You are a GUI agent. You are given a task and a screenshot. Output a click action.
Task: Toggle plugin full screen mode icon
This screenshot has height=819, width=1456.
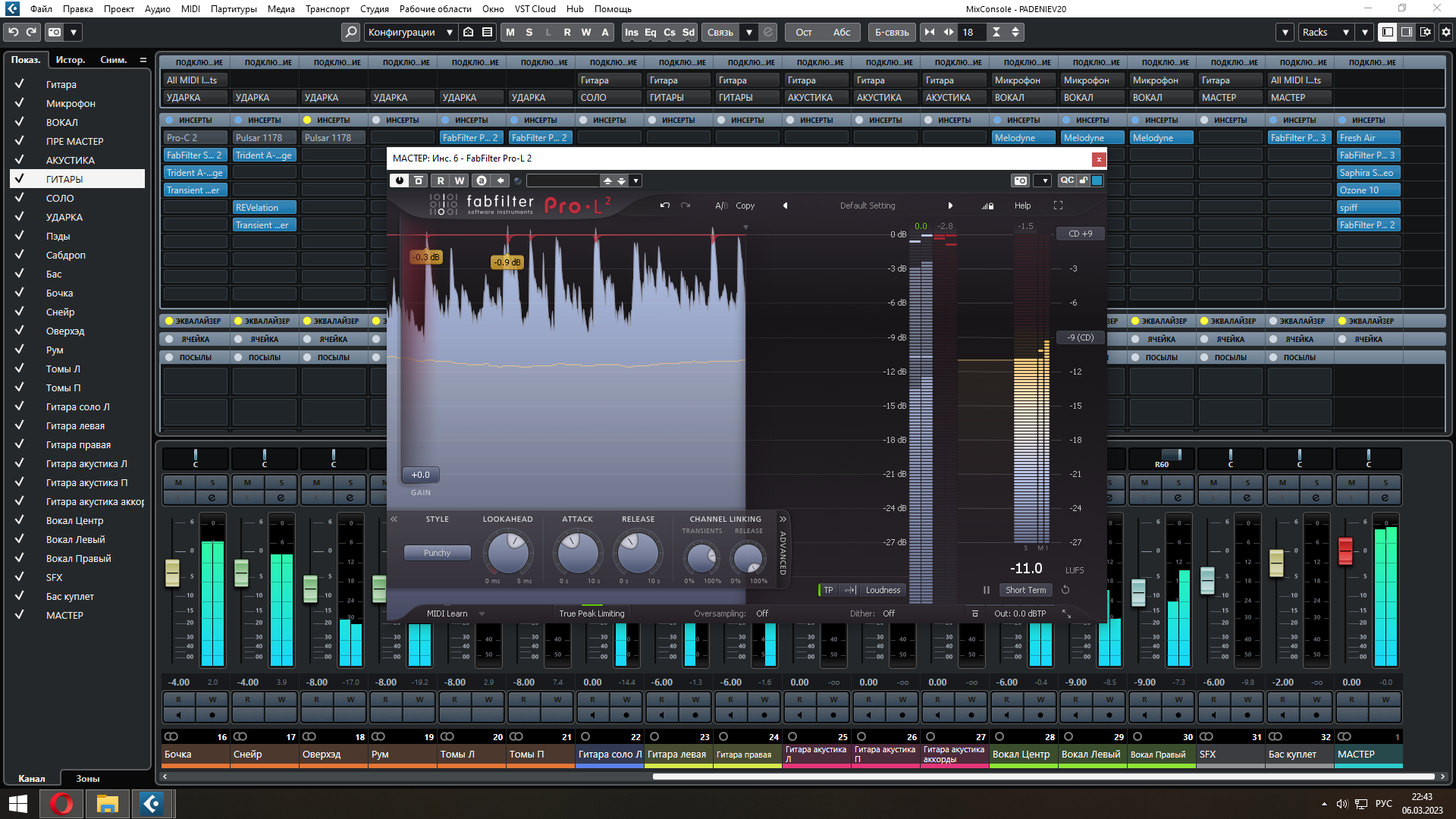pos(1058,206)
